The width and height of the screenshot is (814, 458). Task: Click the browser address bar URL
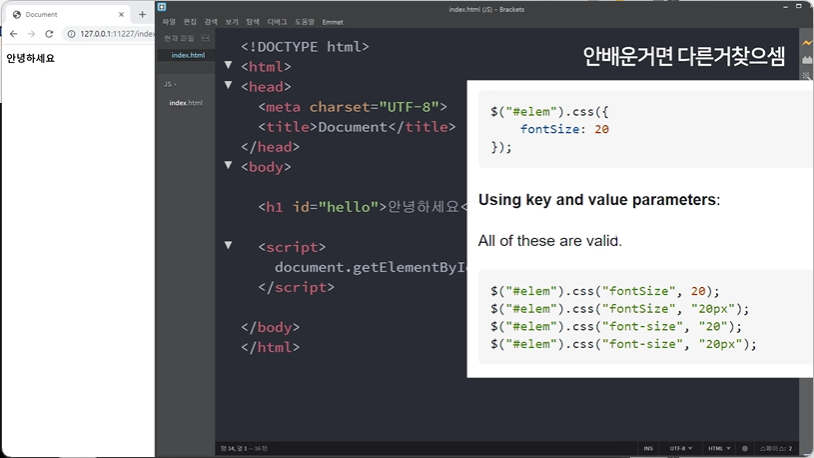point(117,34)
